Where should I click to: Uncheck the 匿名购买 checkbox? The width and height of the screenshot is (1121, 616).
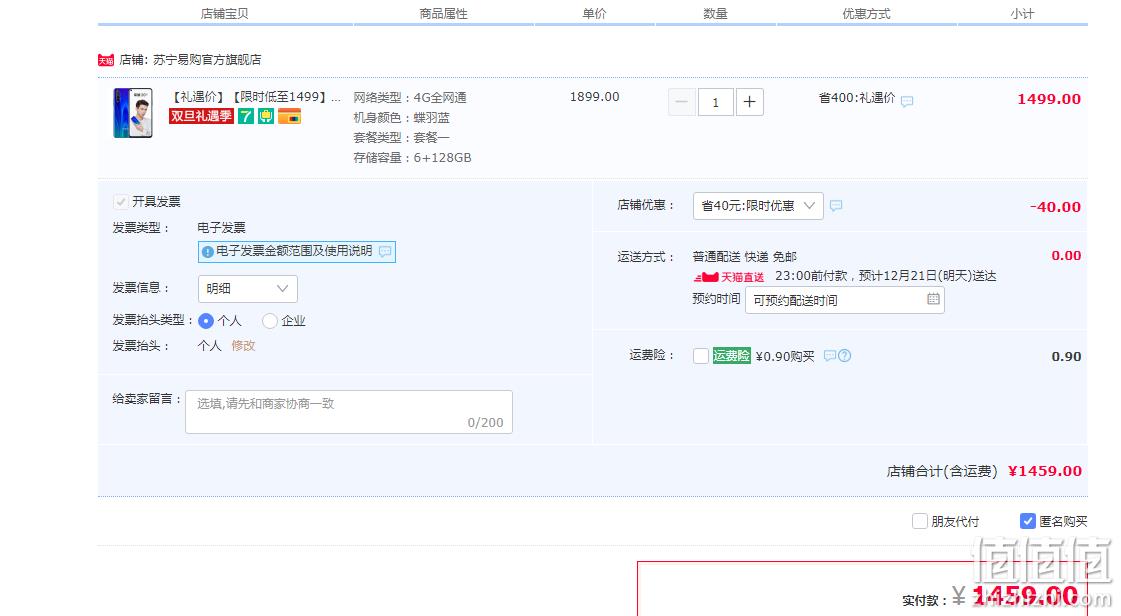click(x=1027, y=522)
